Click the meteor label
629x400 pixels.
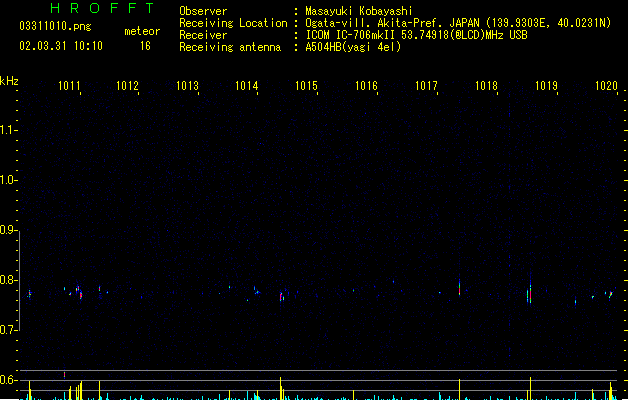pos(142,31)
